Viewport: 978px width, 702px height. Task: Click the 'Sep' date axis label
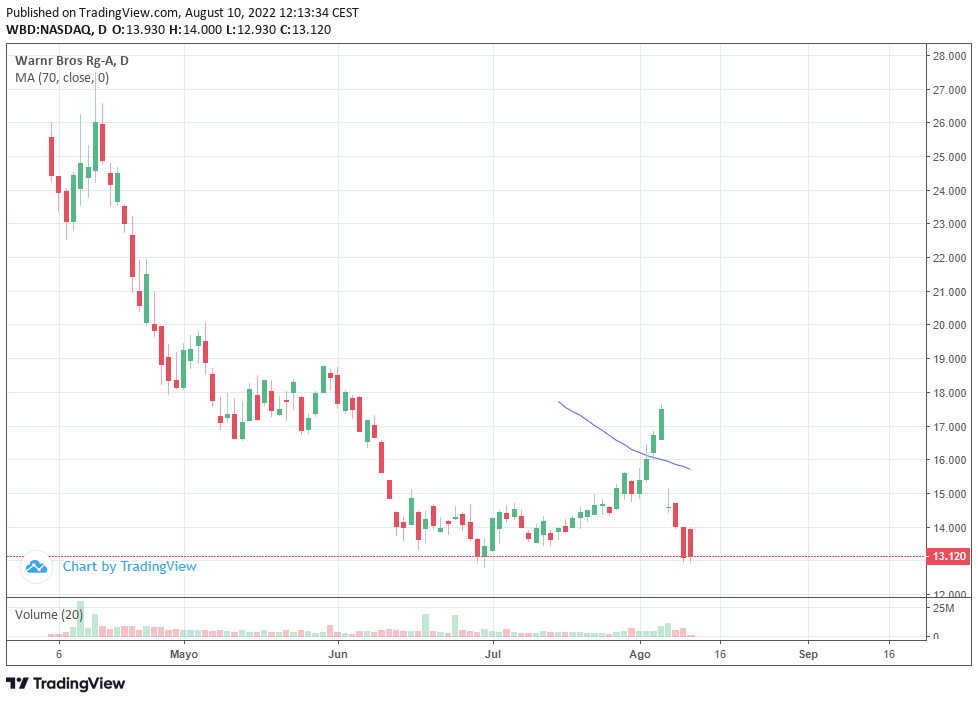click(x=808, y=654)
